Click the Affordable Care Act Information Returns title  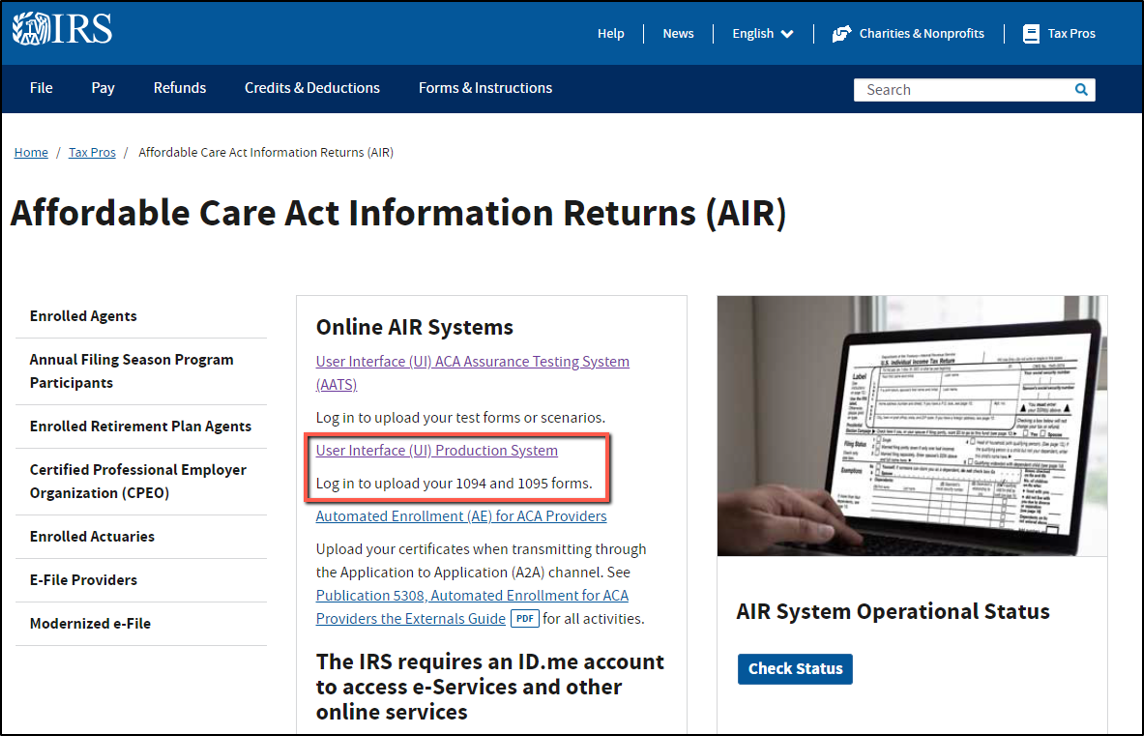(x=398, y=213)
